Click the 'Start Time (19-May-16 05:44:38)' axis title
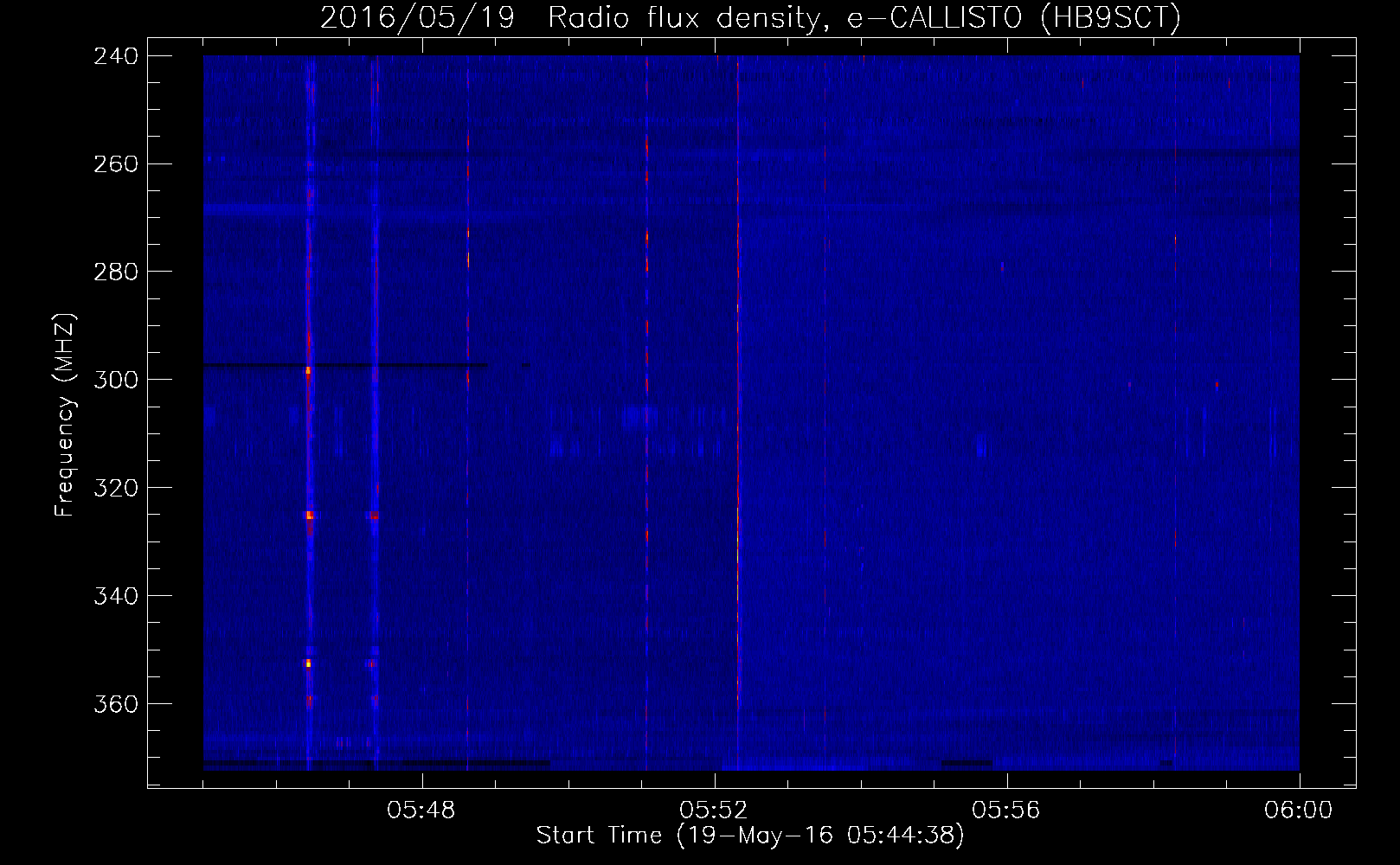This screenshot has width=1400, height=865. (x=750, y=836)
